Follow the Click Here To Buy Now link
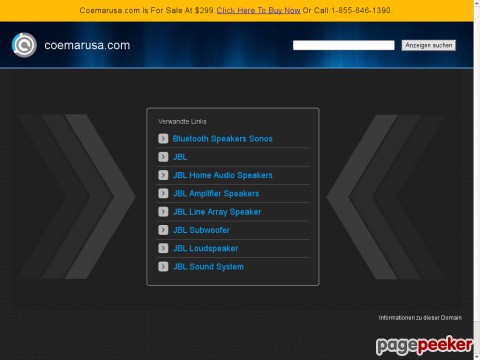The width and height of the screenshot is (480, 360). (x=258, y=10)
